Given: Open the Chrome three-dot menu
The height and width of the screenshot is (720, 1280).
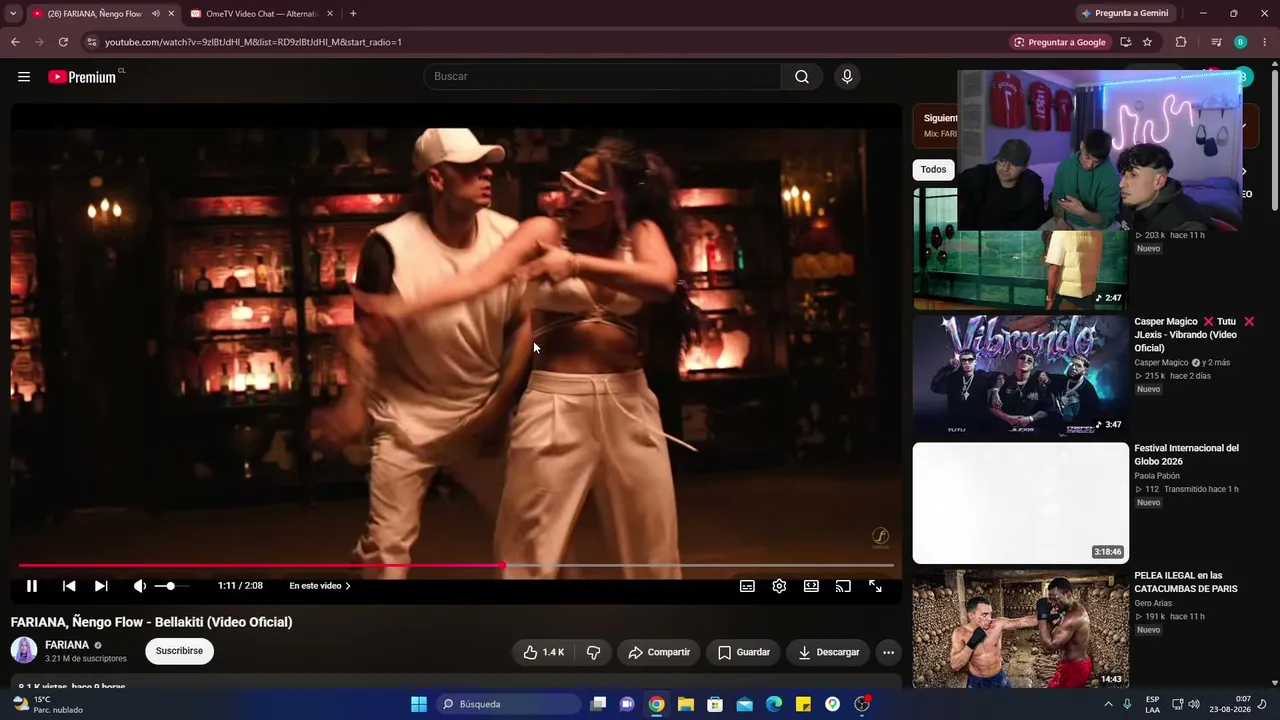Looking at the screenshot, I should (1265, 42).
